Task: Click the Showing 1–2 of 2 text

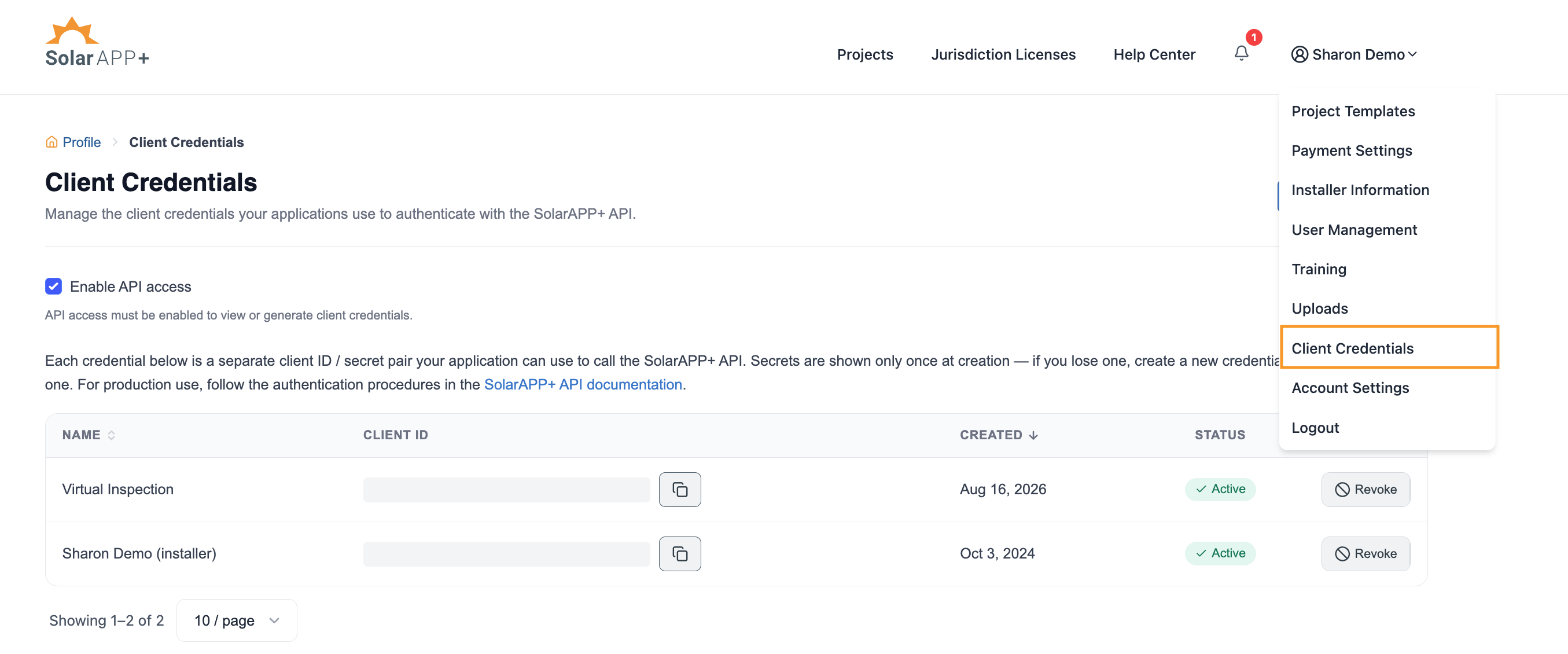Action: (x=106, y=620)
